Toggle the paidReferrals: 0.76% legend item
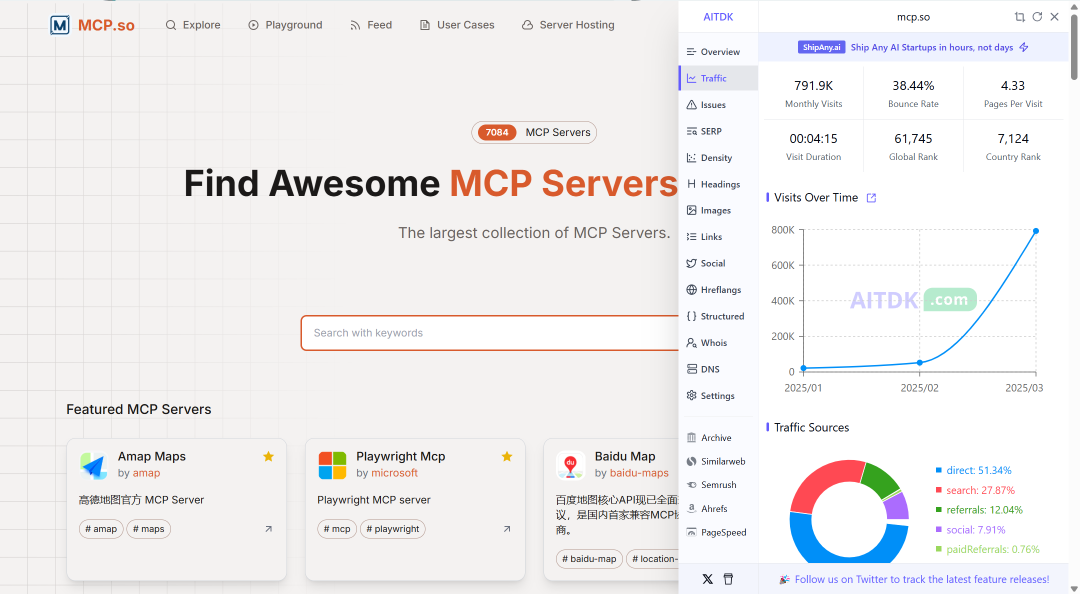 click(987, 549)
